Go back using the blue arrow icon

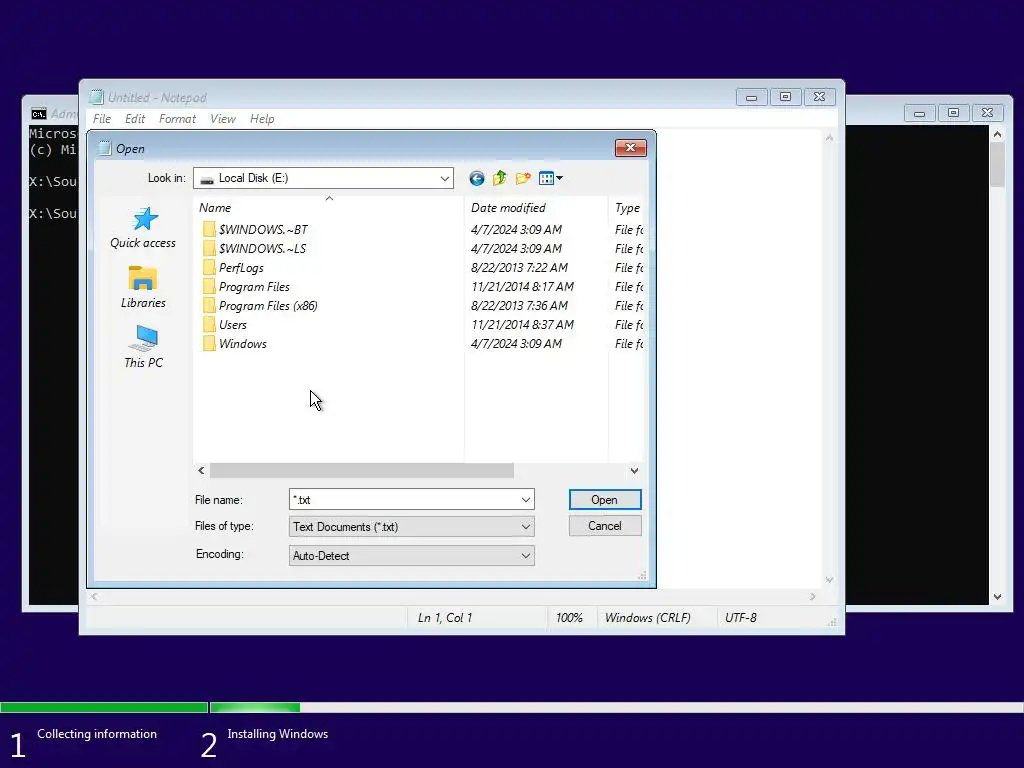click(x=477, y=178)
